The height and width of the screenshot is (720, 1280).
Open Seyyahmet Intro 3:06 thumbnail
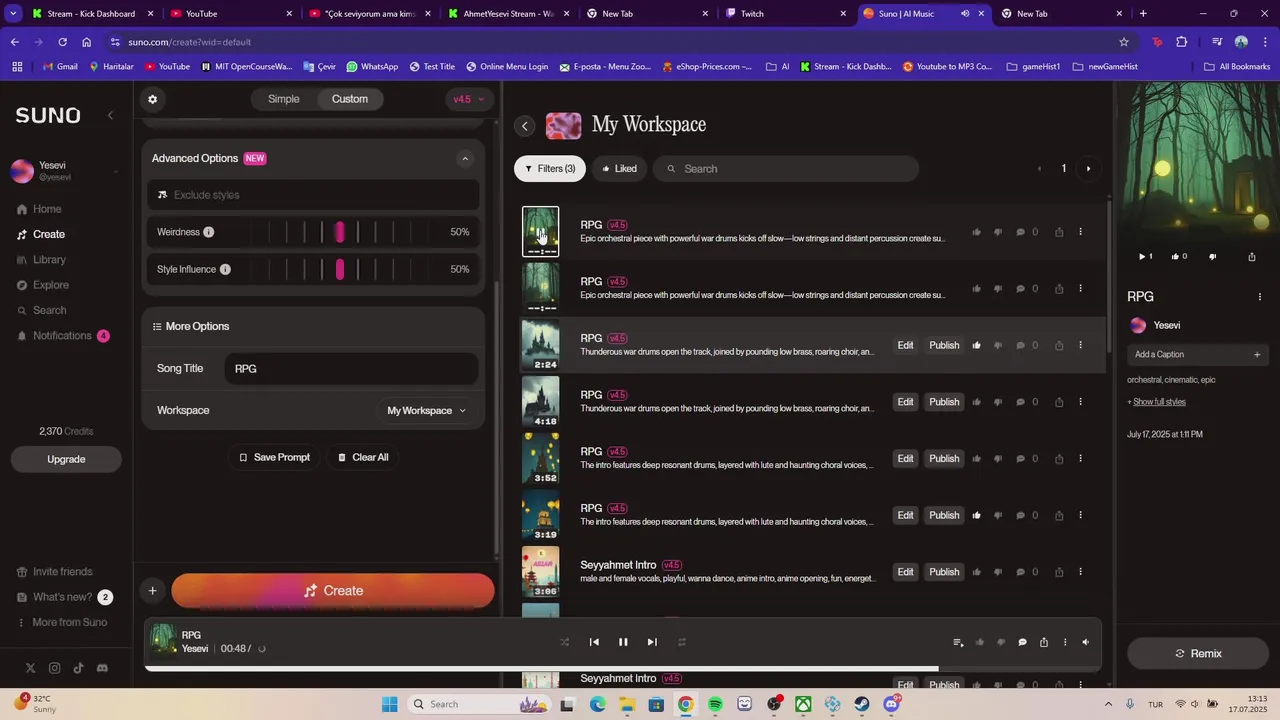(x=541, y=572)
